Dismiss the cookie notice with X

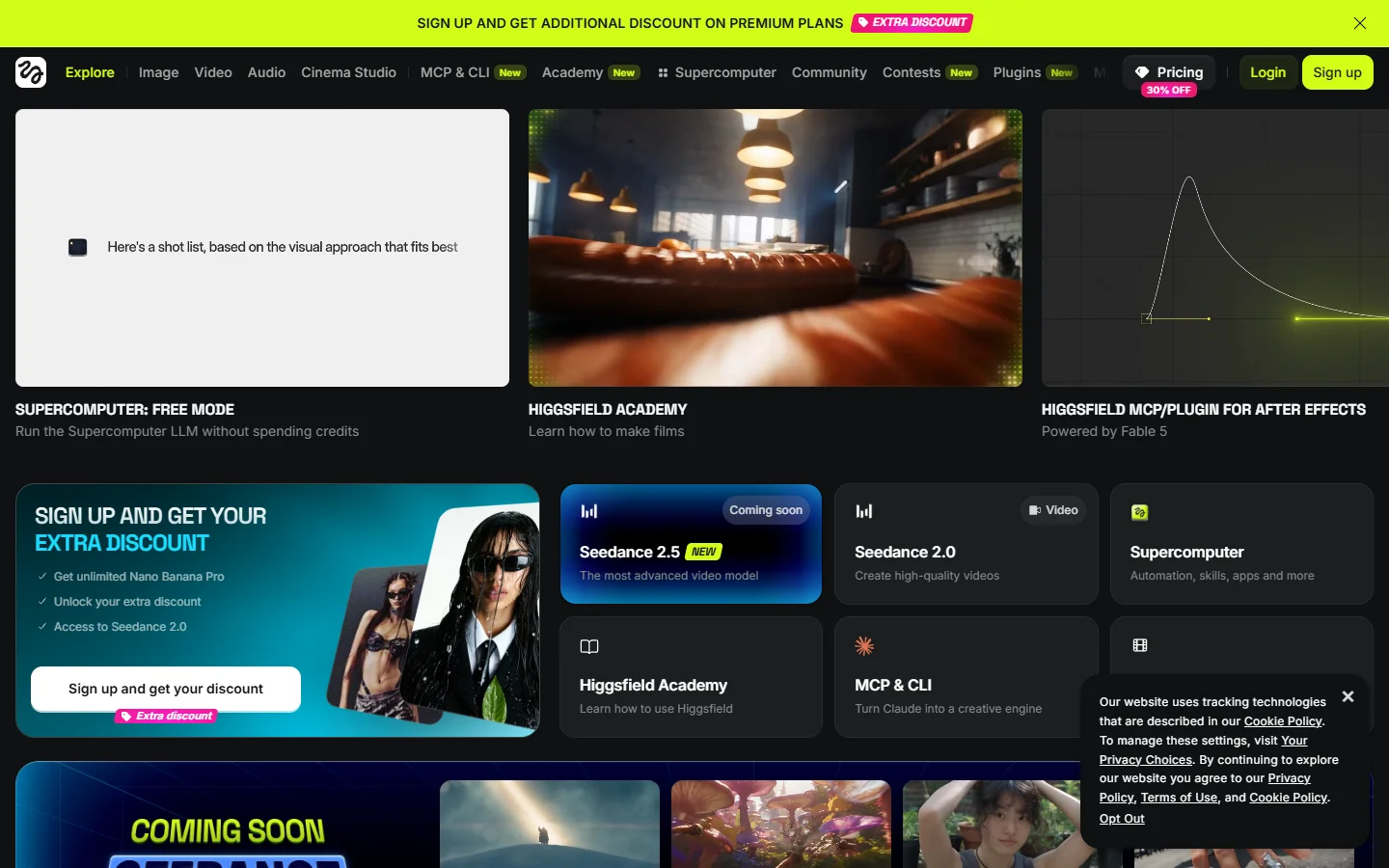[1348, 696]
